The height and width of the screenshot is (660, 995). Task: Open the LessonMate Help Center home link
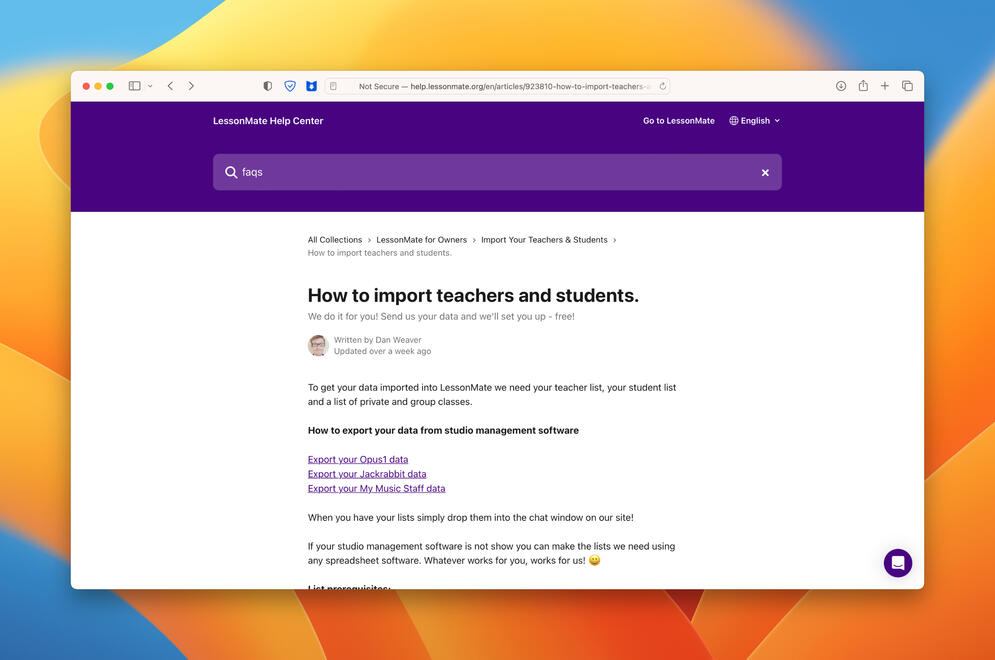pos(268,121)
